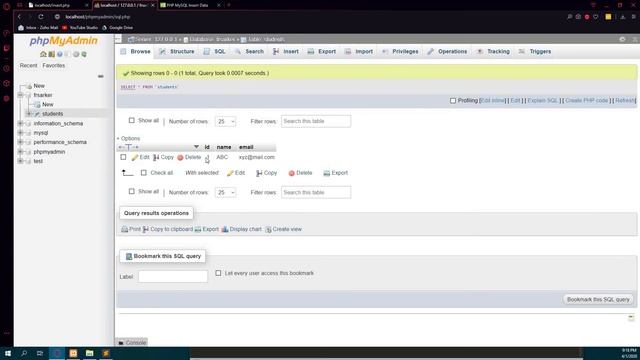
Task: Click the log out icon beside home
Action: coord(51,54)
